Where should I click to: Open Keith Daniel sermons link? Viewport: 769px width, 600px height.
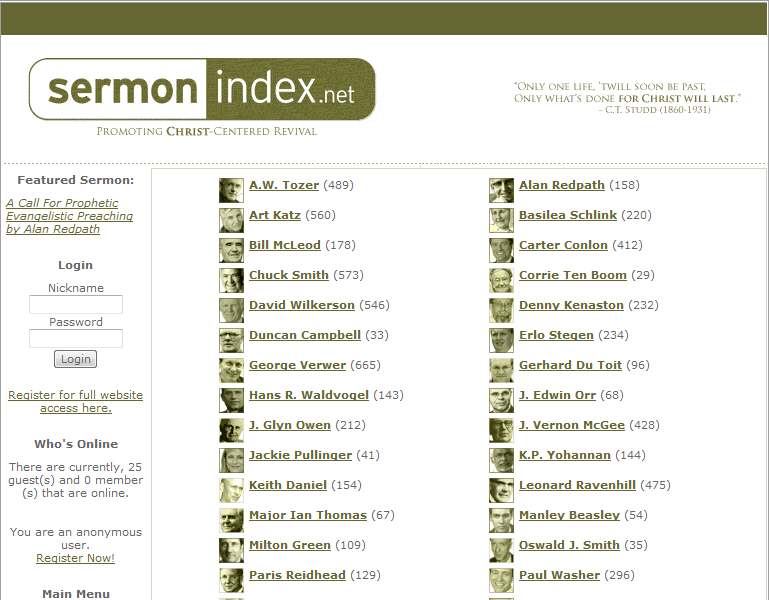[x=287, y=484]
